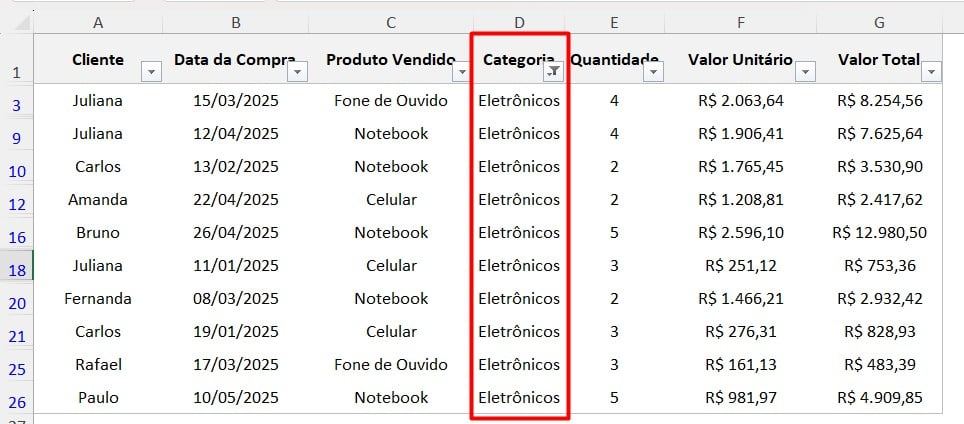Viewport: 964px width, 424px height.
Task: Click value R$ 8.254,56
Action: coord(880,101)
